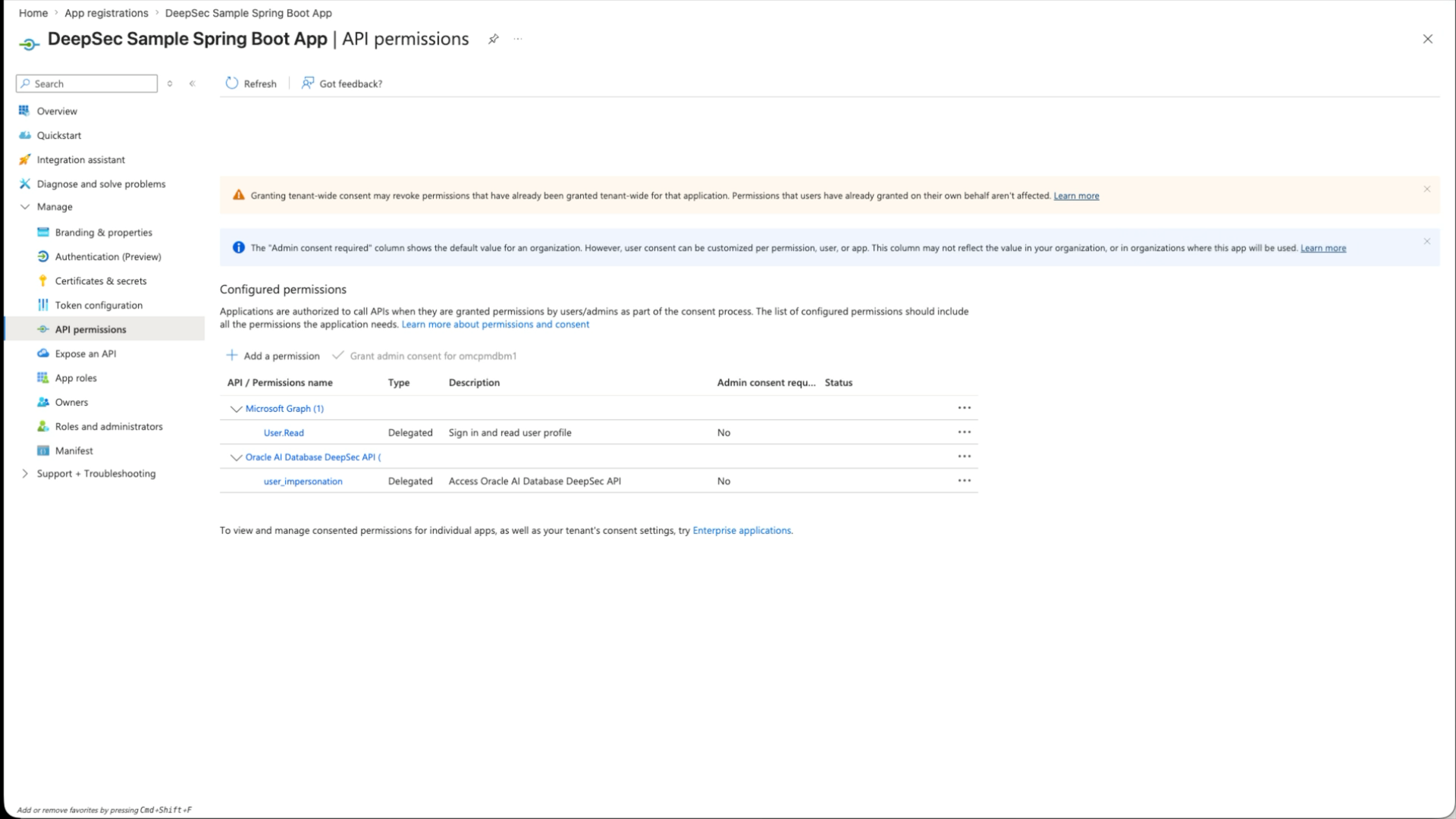
Task: Click 'Access Oracle AI Database DeepSec API' description
Action: 535,481
